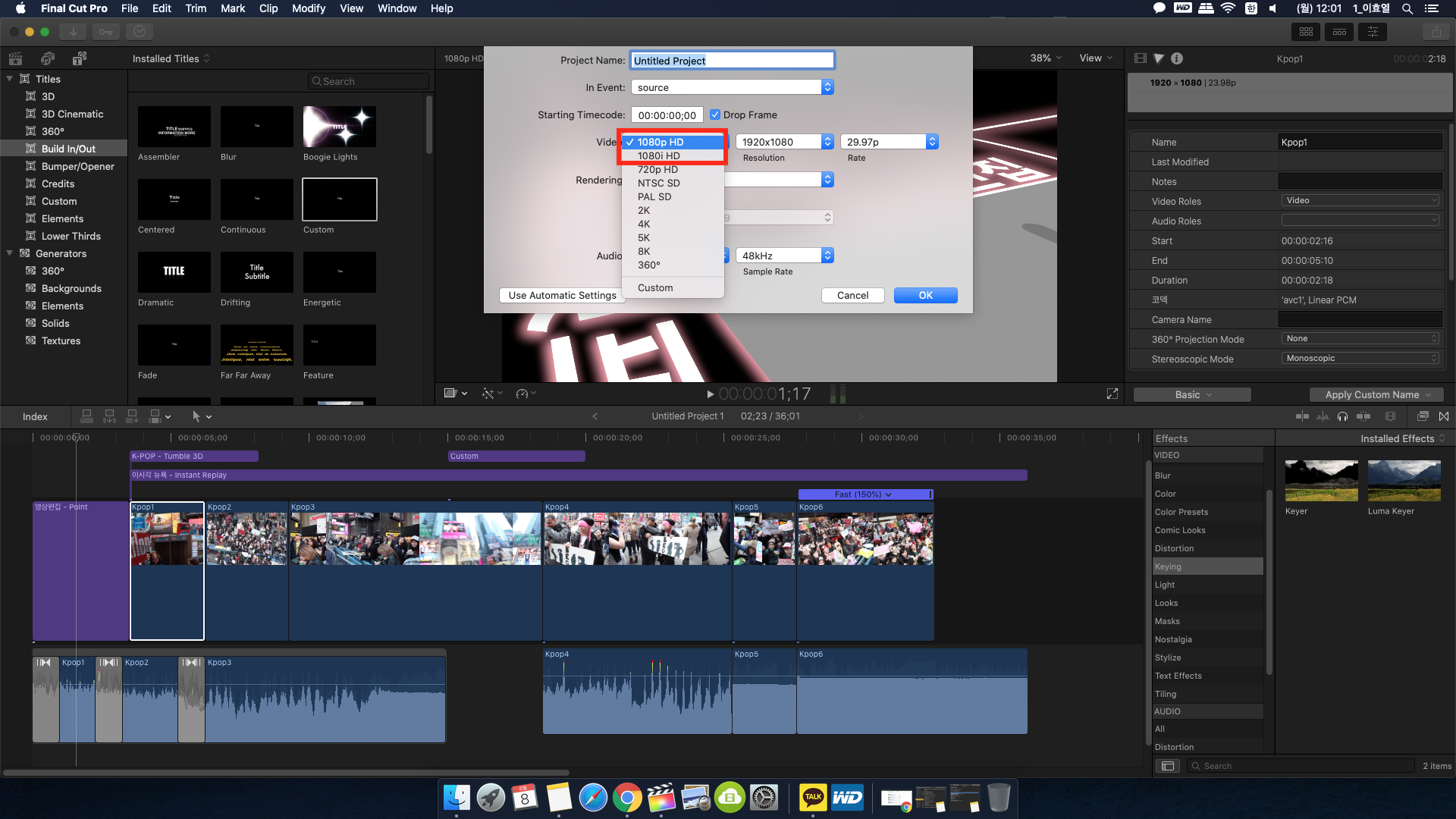The width and height of the screenshot is (1456, 819).
Task: Show the Generators filmstrip inspector icon
Action: 1140,58
